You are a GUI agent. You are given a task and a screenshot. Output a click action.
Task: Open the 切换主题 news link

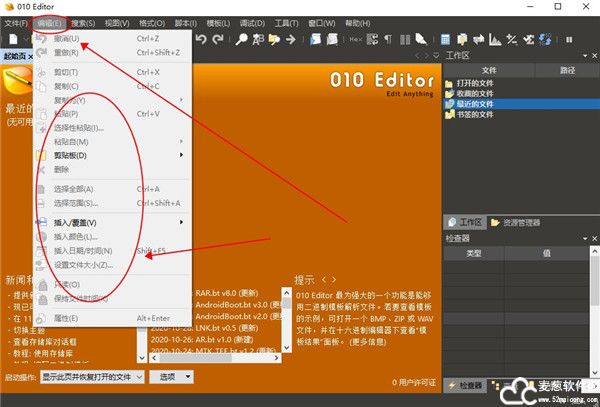(x=29, y=330)
